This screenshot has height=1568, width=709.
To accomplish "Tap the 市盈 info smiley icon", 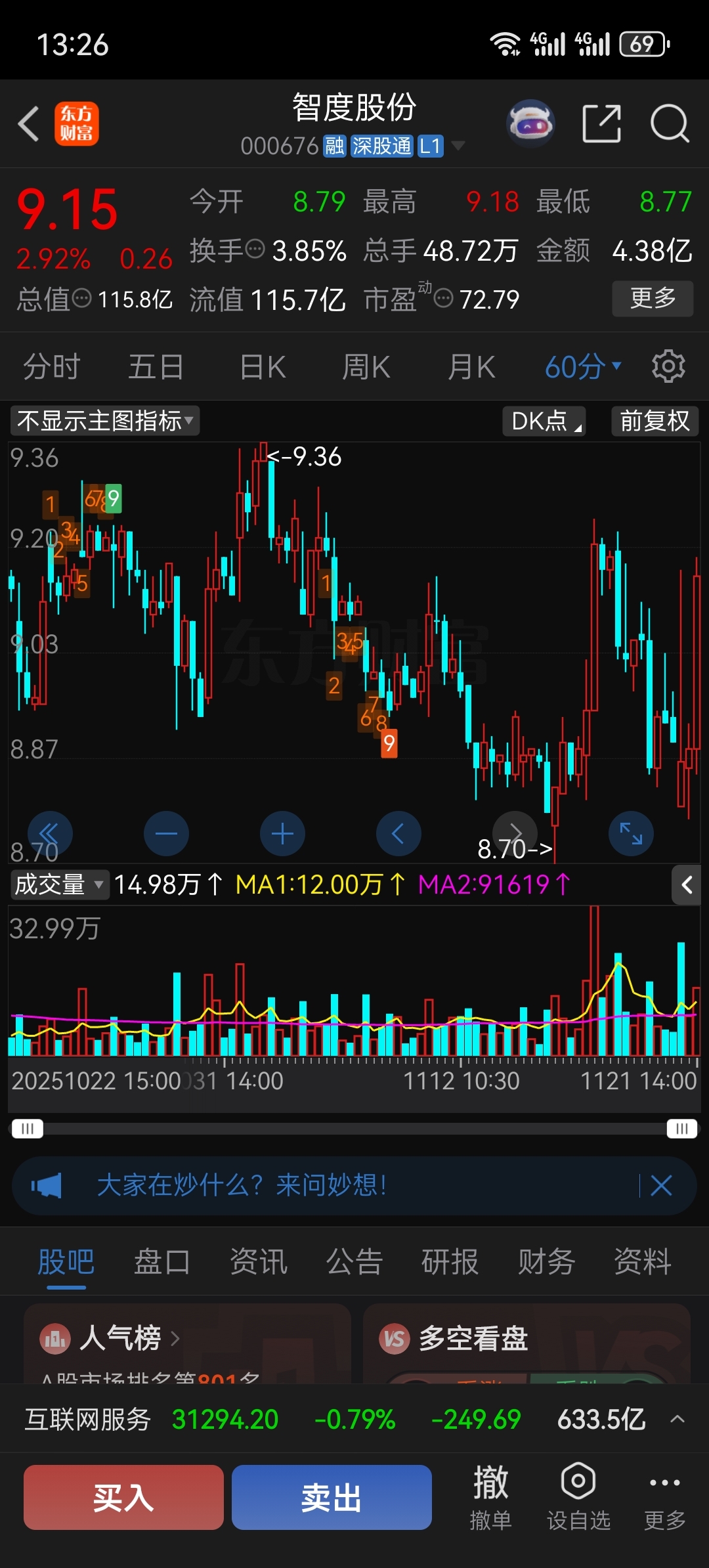I will click(x=444, y=299).
